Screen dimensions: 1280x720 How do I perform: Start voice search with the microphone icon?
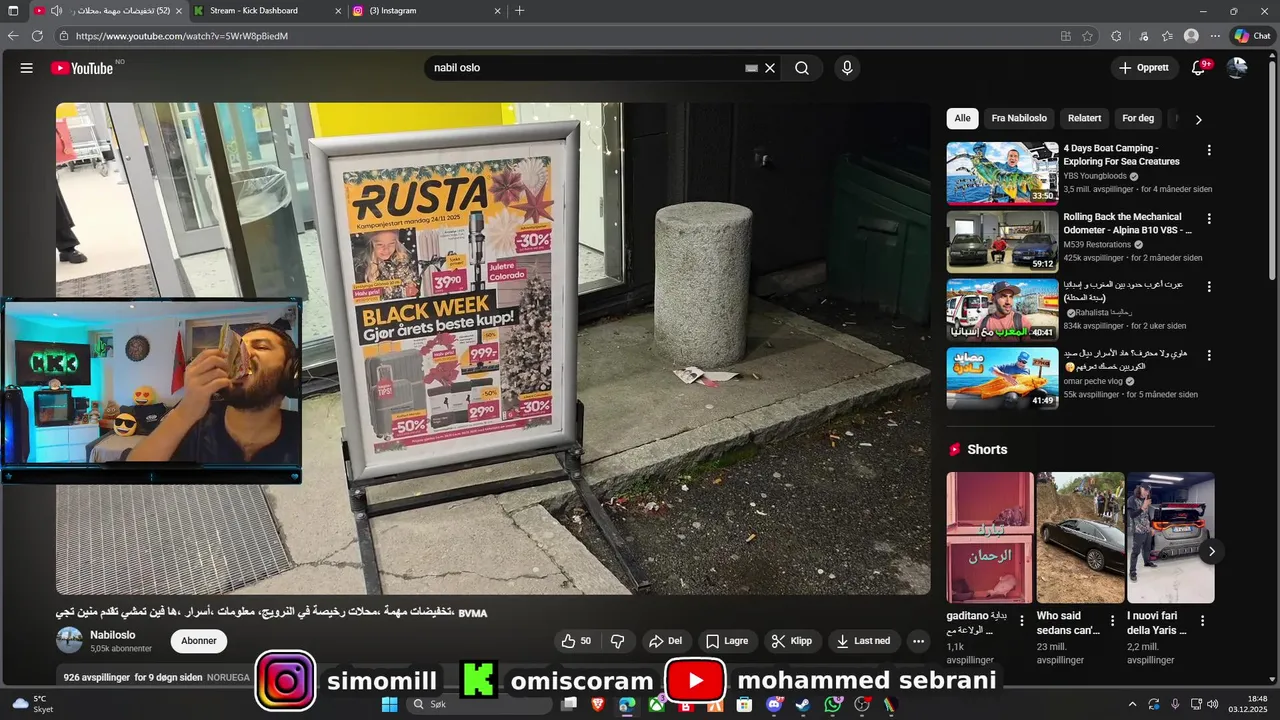[x=847, y=68]
